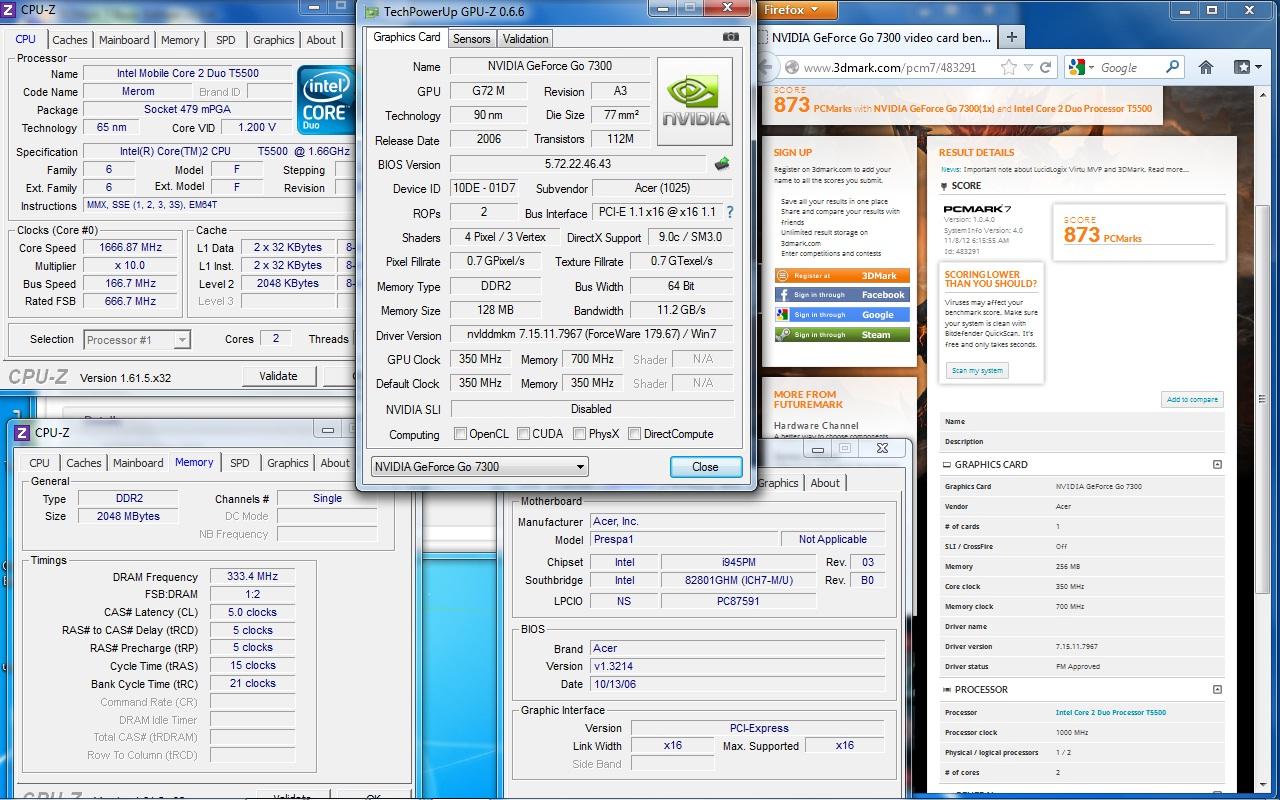Enable the OpenCL checkbox
Screen dimensions: 1280x800
(460, 434)
